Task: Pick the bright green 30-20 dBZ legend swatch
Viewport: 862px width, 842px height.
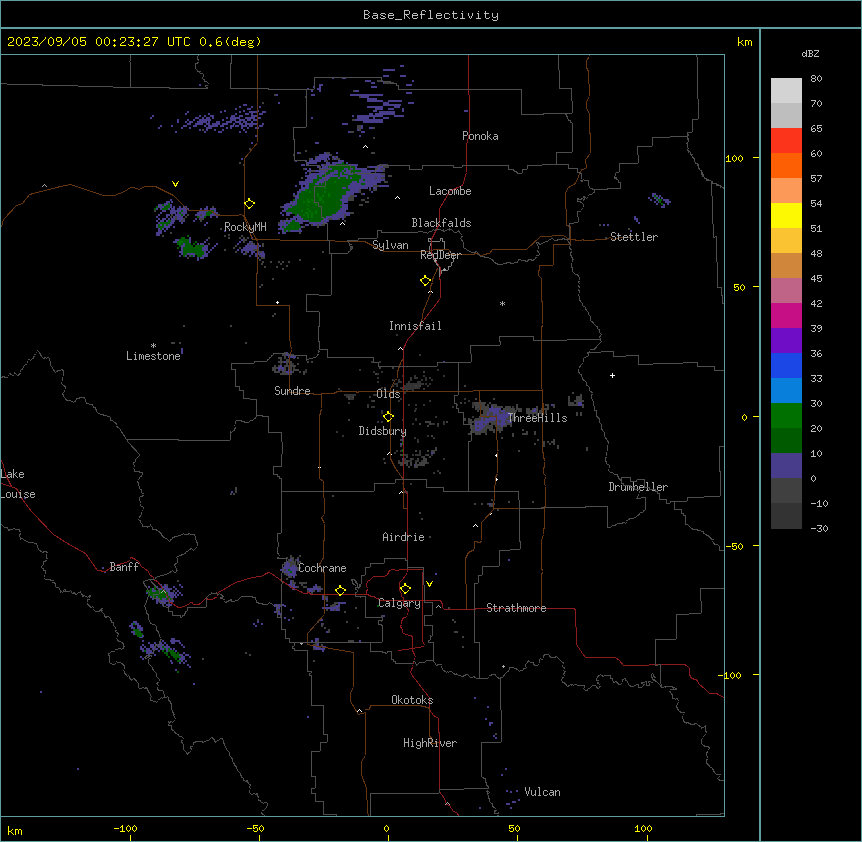Action: tap(786, 416)
